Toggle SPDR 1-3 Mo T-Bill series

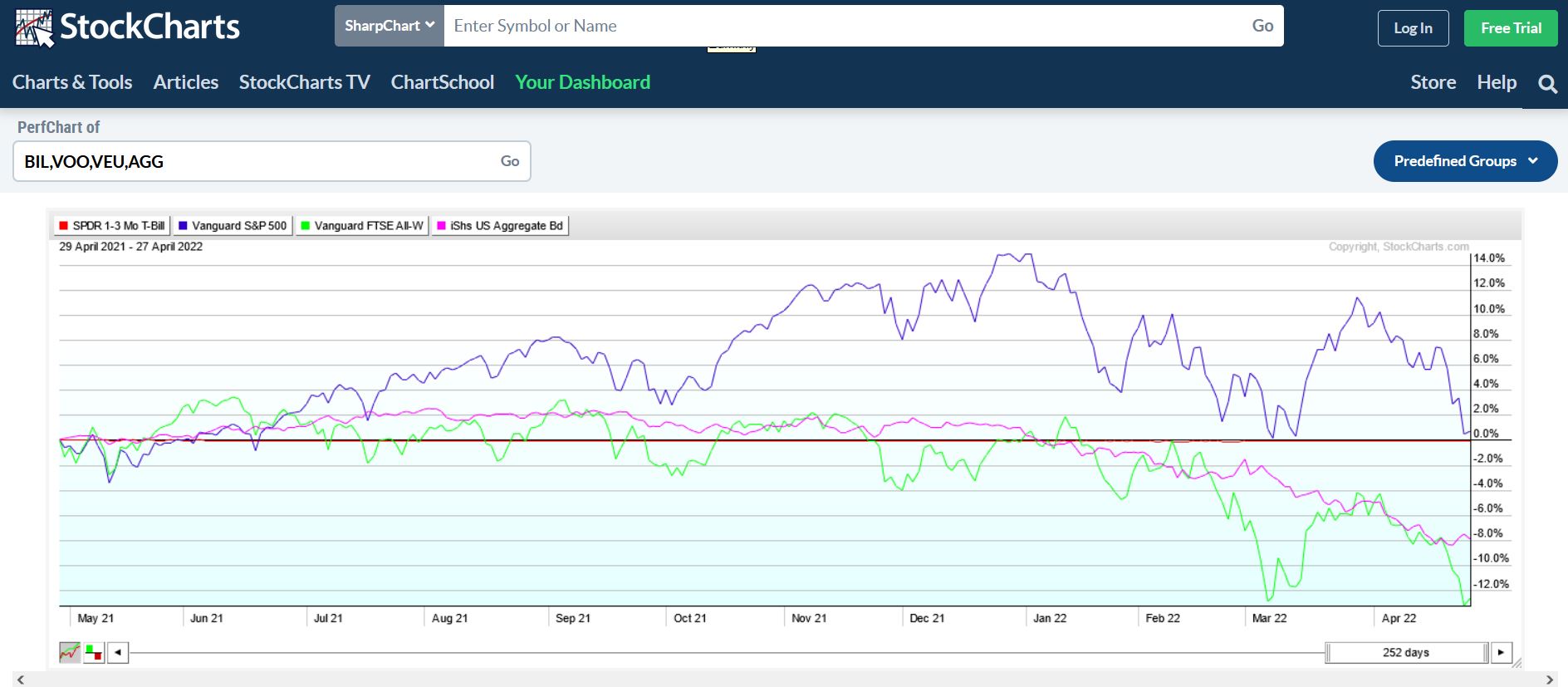pos(112,226)
